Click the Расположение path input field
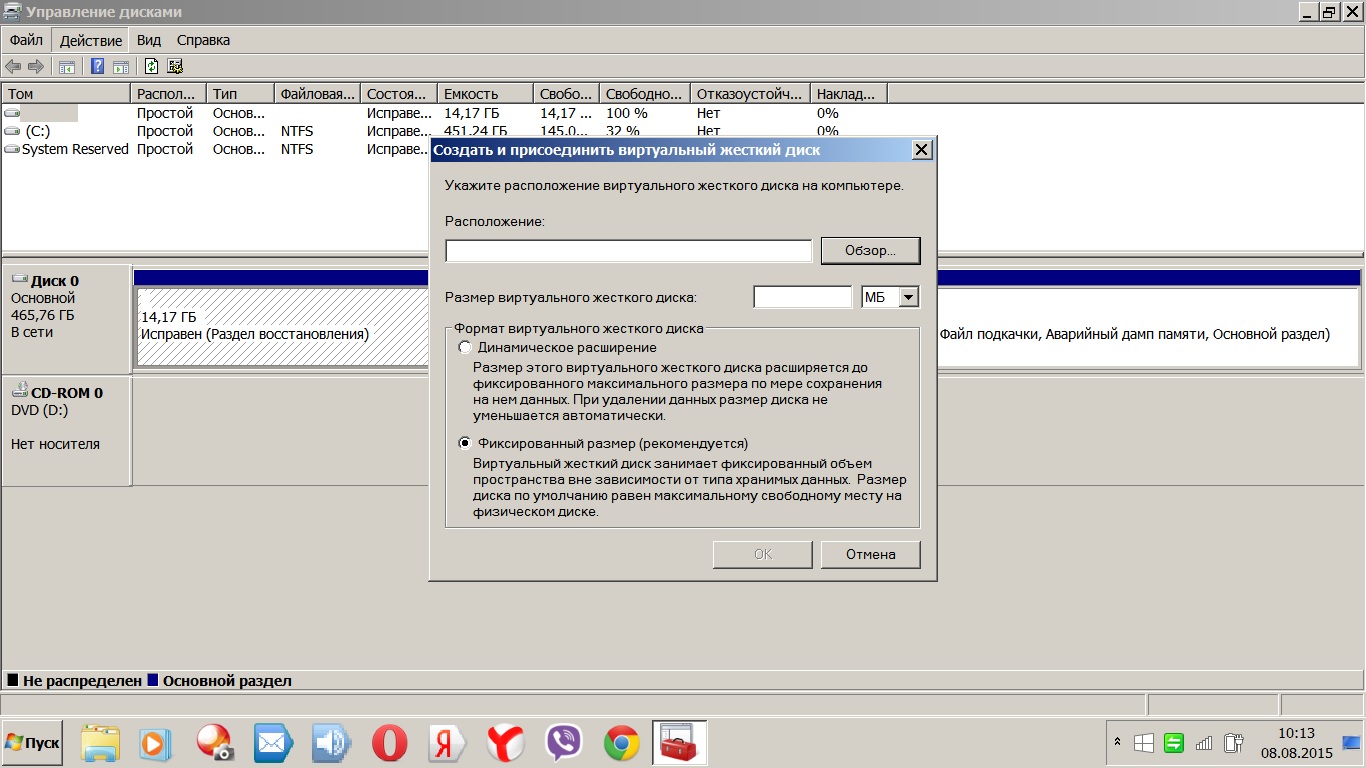The width and height of the screenshot is (1366, 768). (628, 251)
